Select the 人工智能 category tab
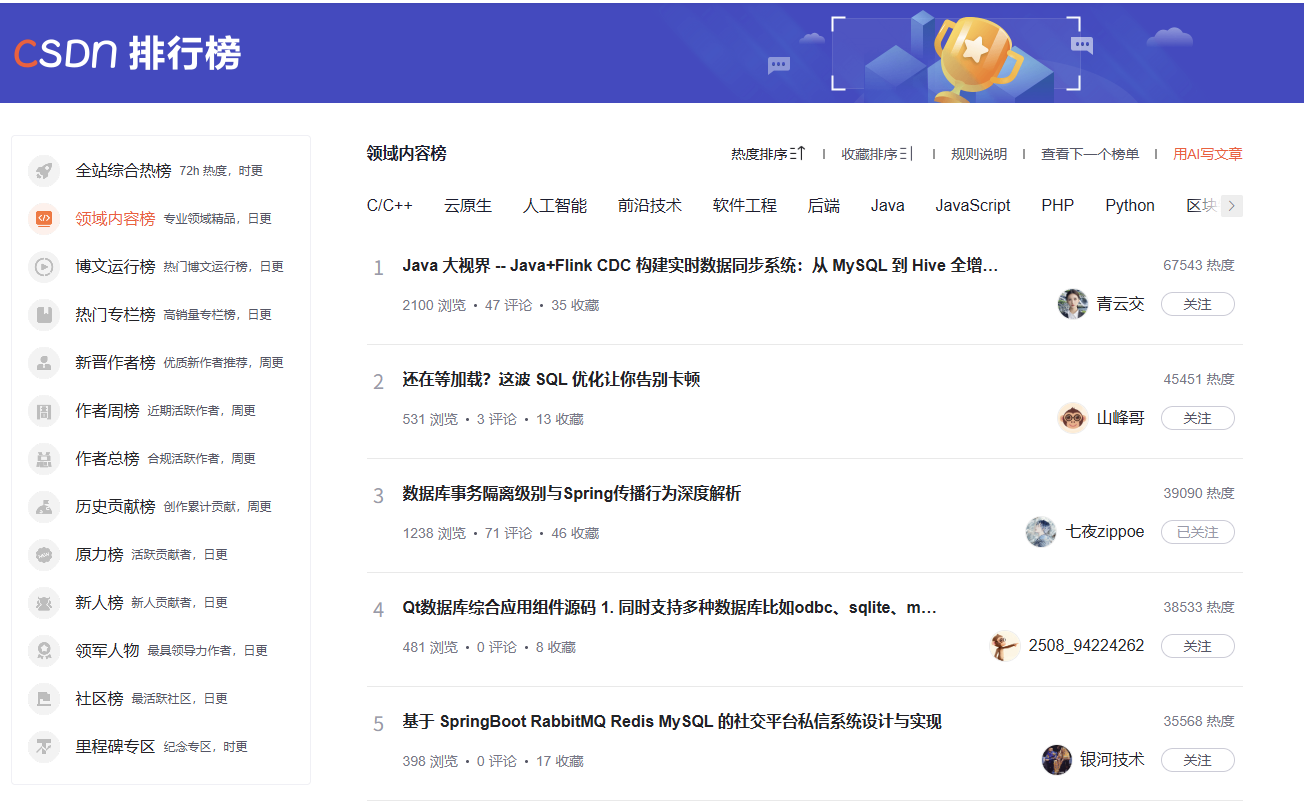 (555, 206)
